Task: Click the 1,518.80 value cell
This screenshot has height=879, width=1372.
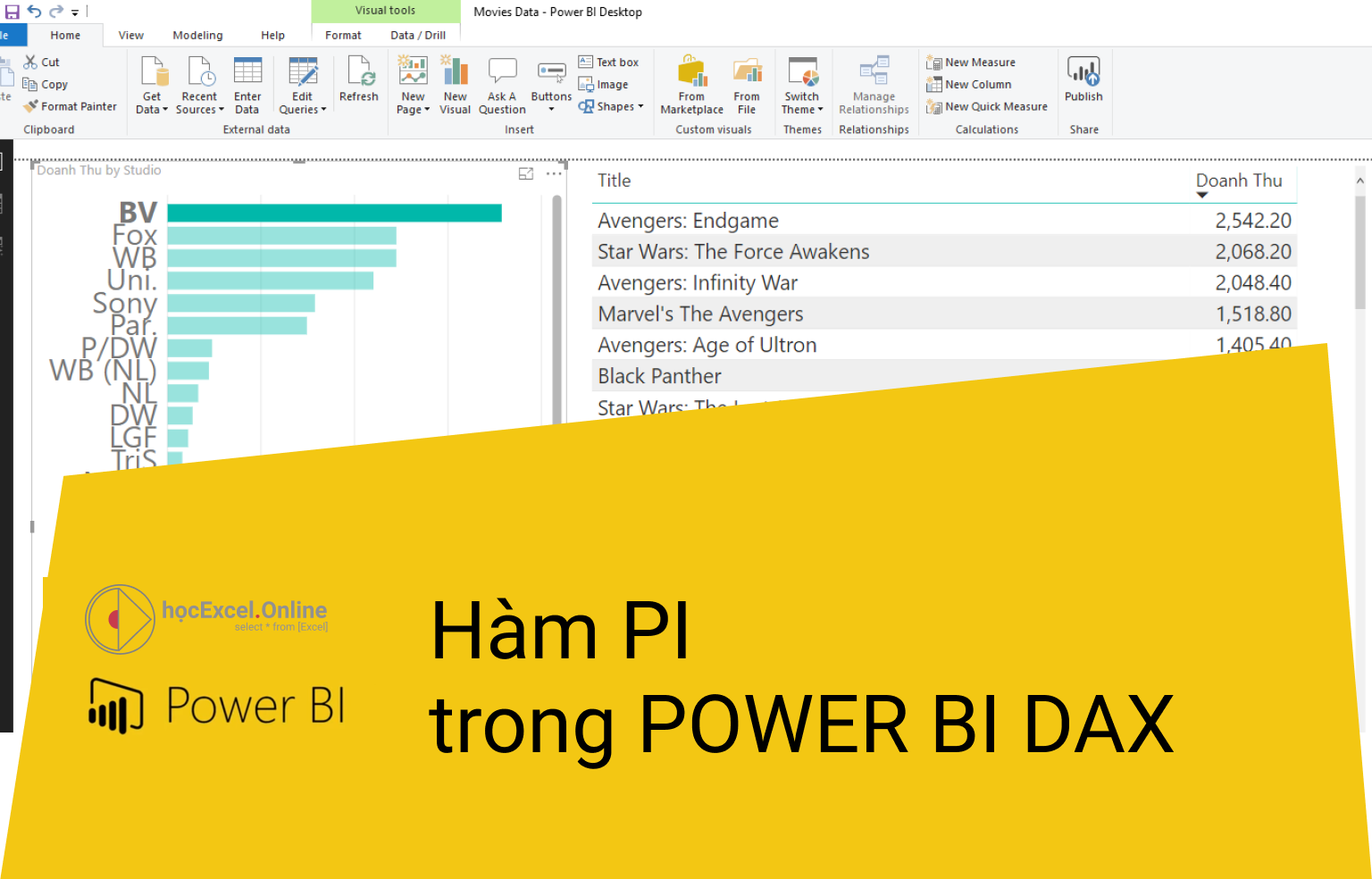Action: pyautogui.click(x=1253, y=314)
